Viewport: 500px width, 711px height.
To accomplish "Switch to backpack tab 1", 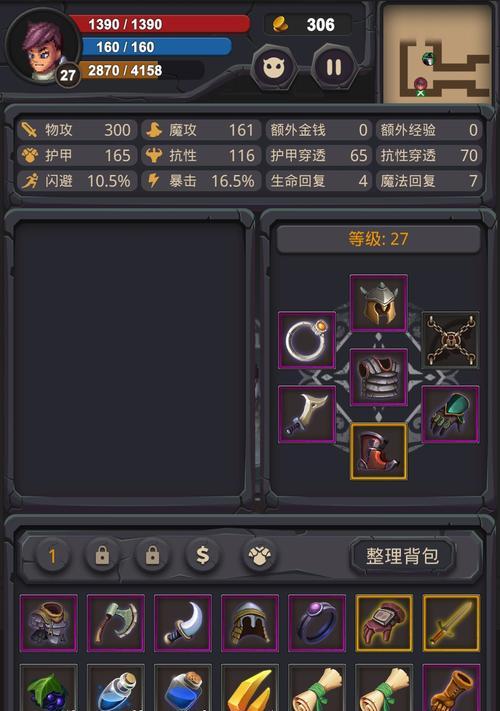I will [52, 555].
